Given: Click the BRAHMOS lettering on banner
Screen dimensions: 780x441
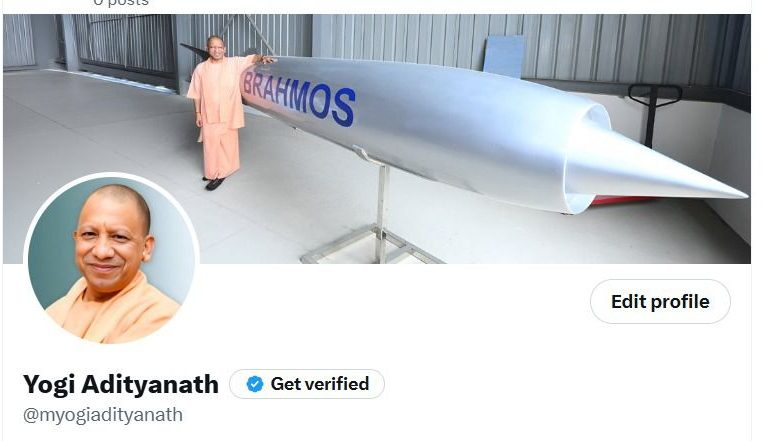Looking at the screenshot, I should point(299,97).
